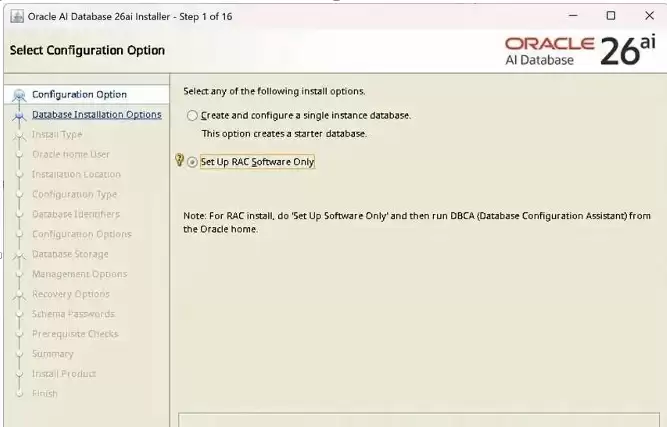This screenshot has height=427, width=667.
Task: Click the RAC install note text
Action: pyautogui.click(x=417, y=222)
